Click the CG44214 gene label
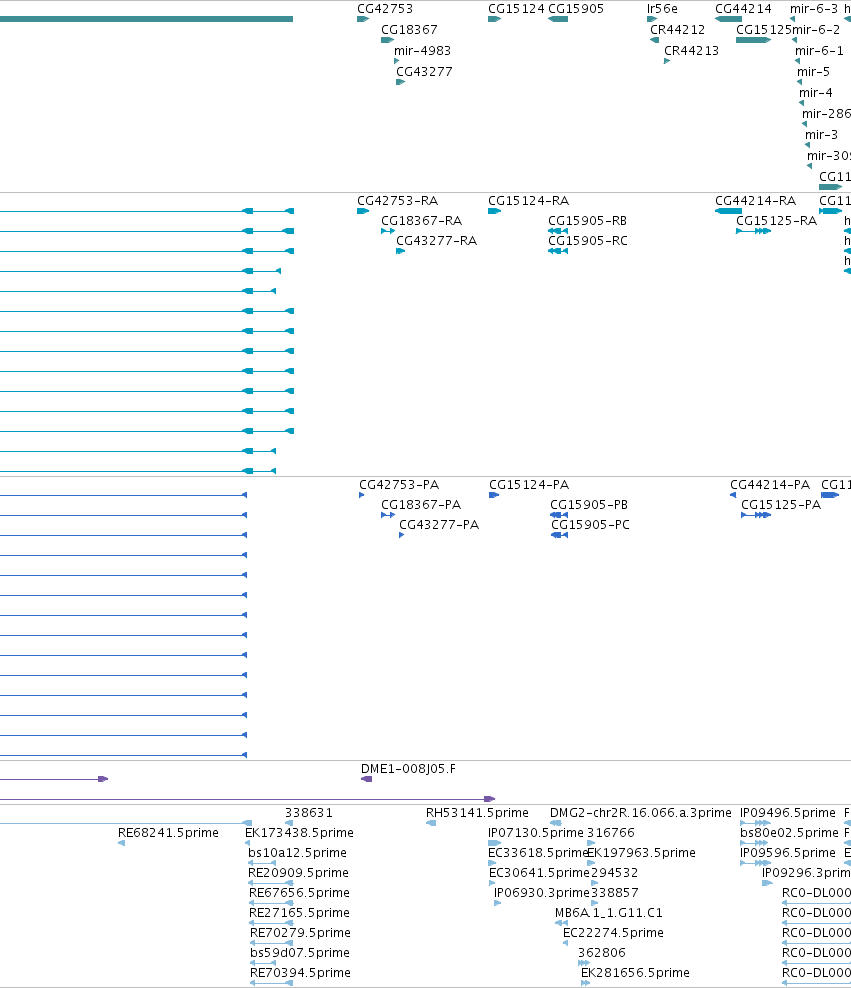This screenshot has width=851, height=988. pyautogui.click(x=743, y=9)
